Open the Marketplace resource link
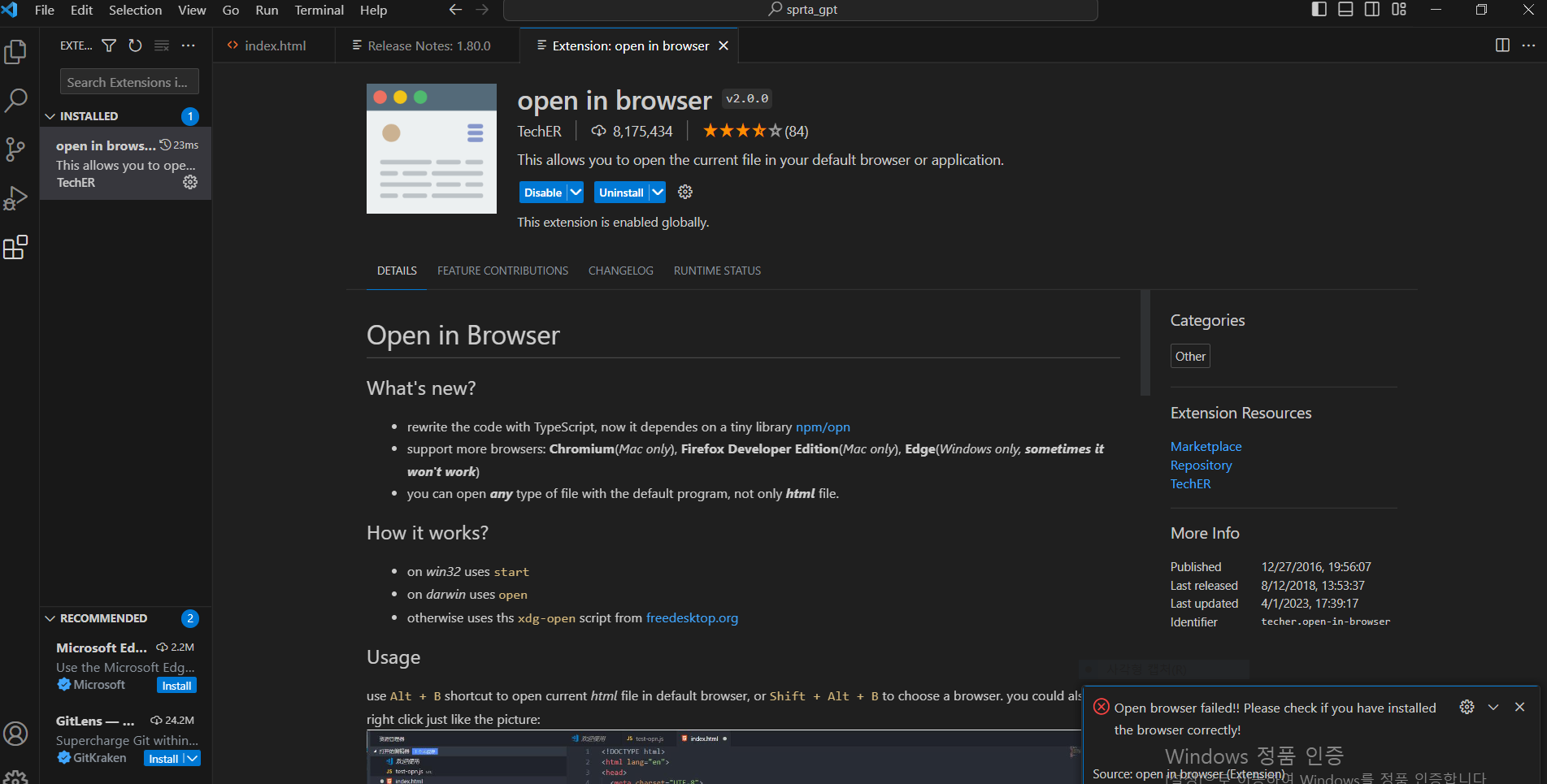Image resolution: width=1547 pixels, height=784 pixels. tap(1206, 446)
